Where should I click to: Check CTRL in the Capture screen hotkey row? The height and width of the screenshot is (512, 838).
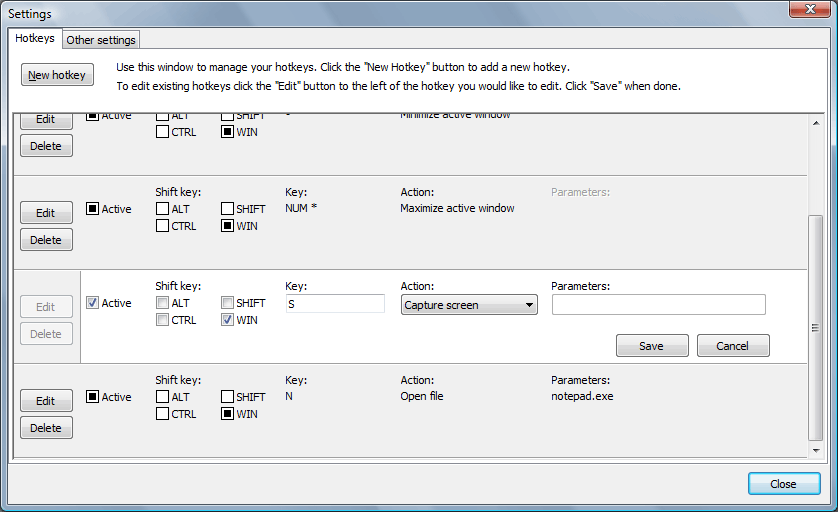(x=162, y=320)
